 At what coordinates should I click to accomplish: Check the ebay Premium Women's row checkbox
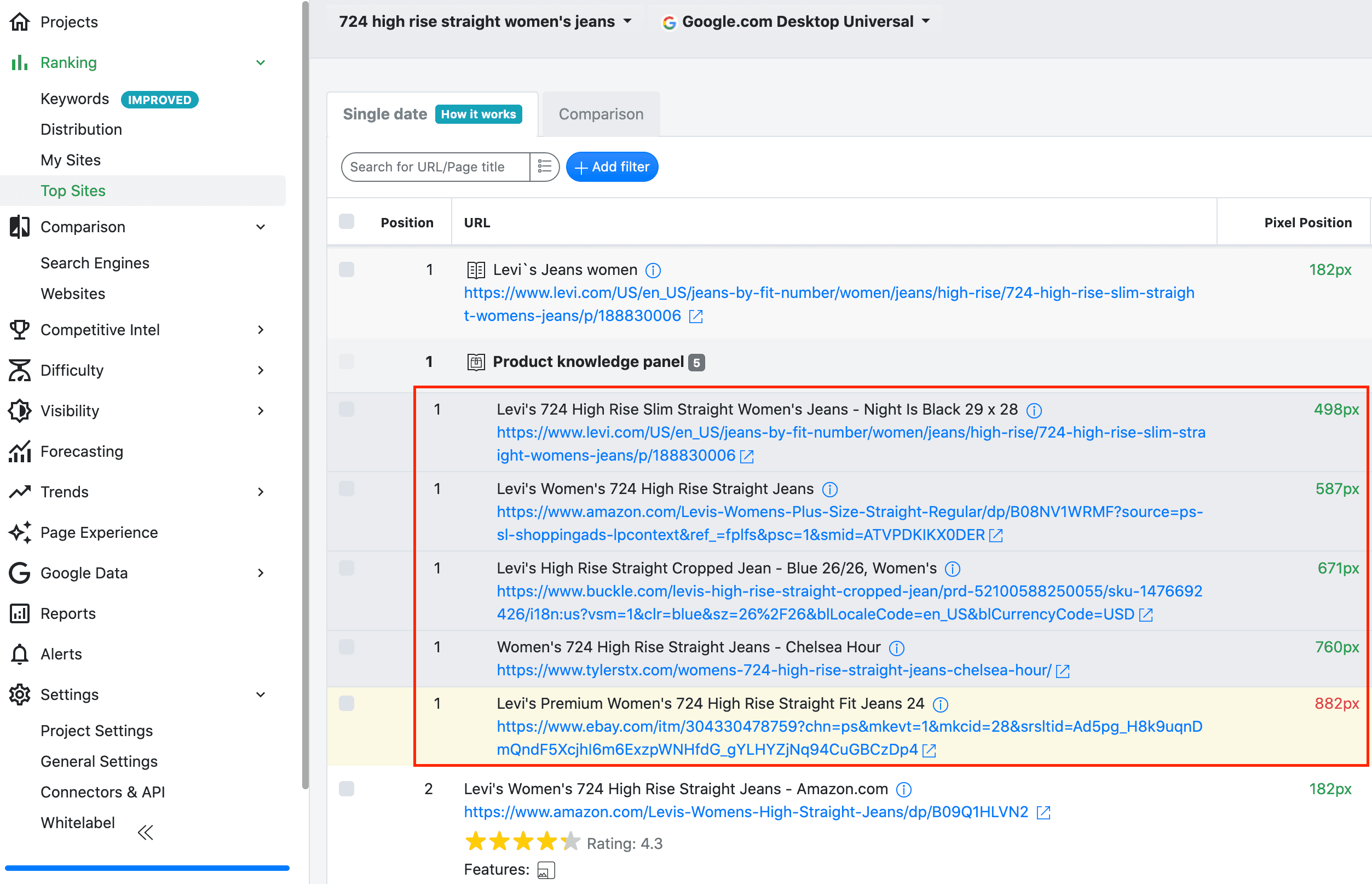click(346, 703)
